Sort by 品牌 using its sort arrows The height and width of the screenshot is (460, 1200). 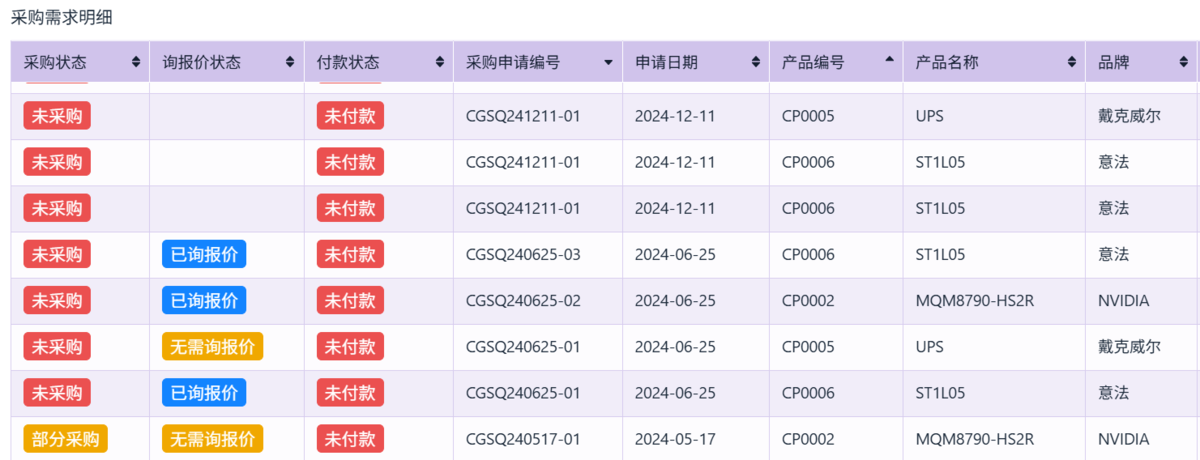(1186, 62)
